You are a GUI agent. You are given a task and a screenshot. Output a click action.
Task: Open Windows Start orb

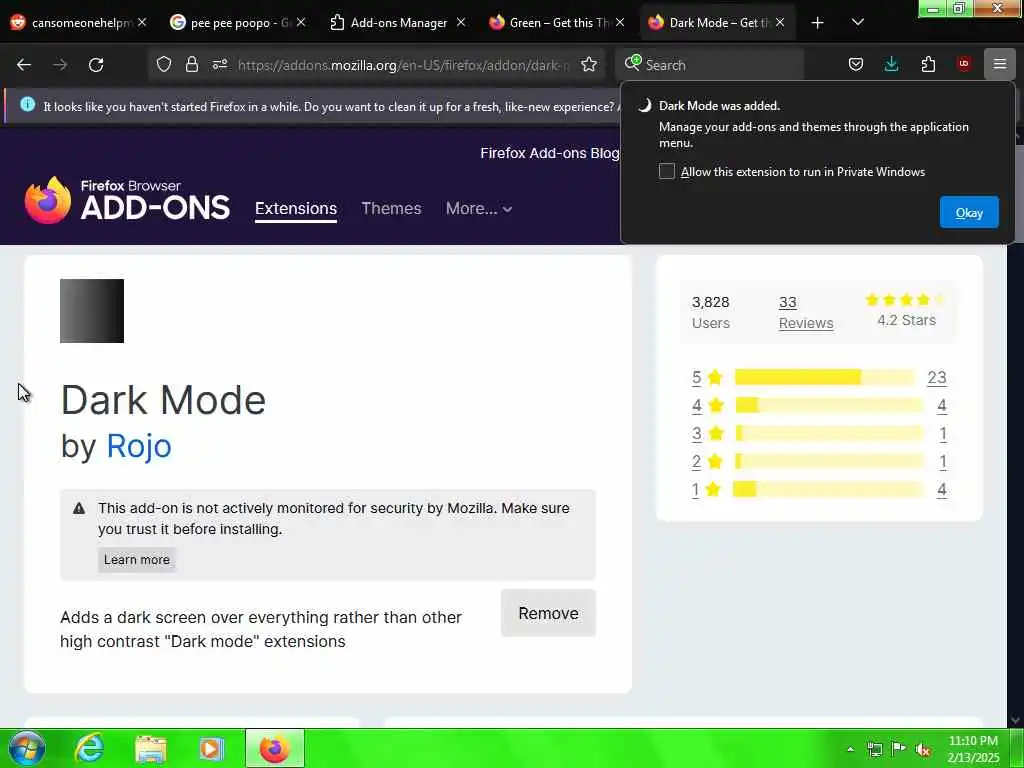(x=27, y=748)
